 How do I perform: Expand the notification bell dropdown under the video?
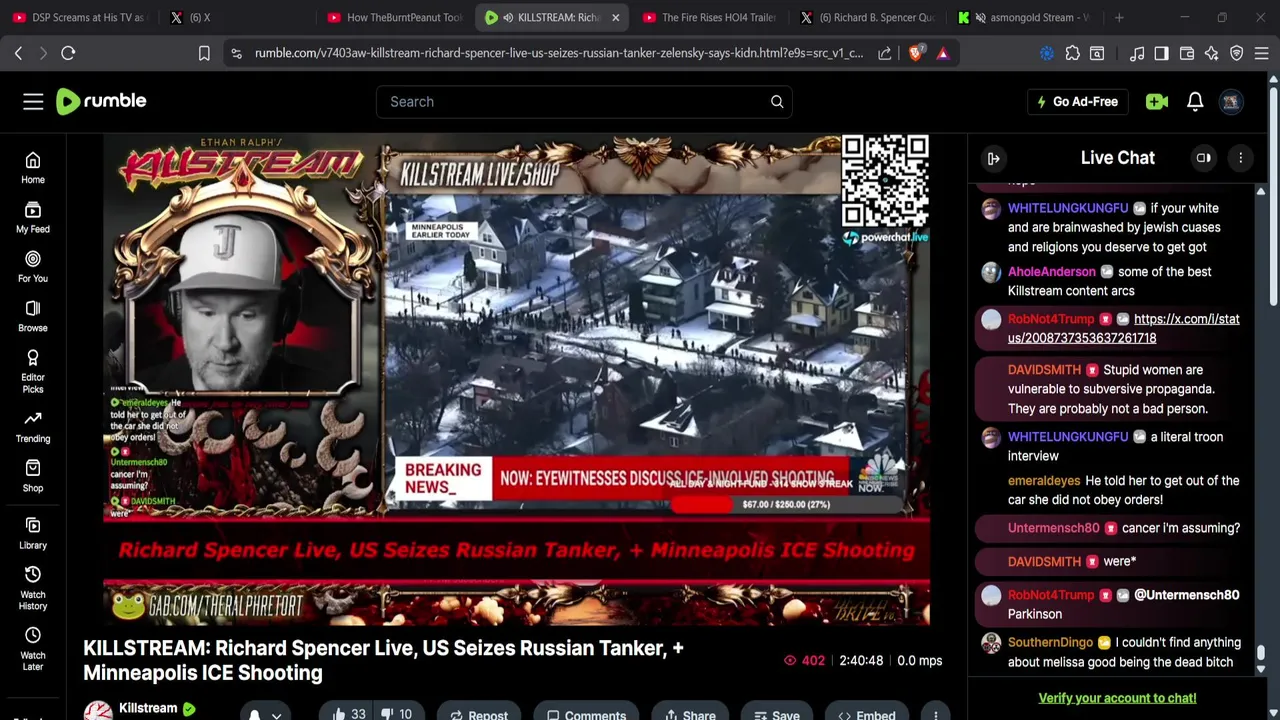coord(277,714)
